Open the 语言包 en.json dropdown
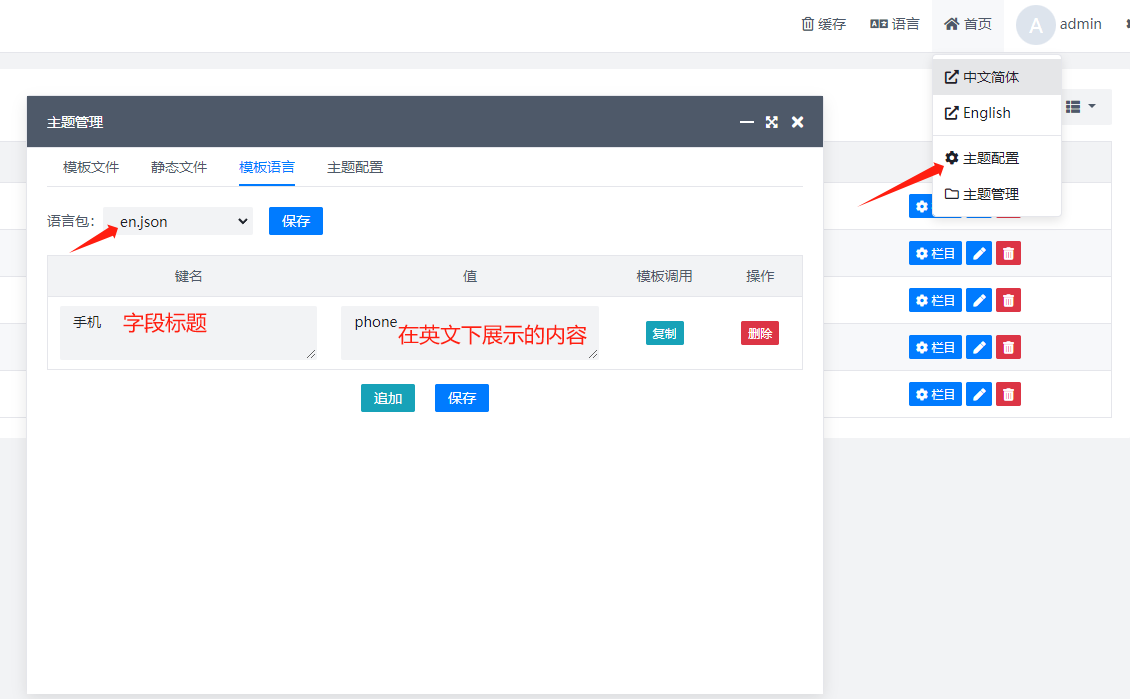 [x=178, y=221]
